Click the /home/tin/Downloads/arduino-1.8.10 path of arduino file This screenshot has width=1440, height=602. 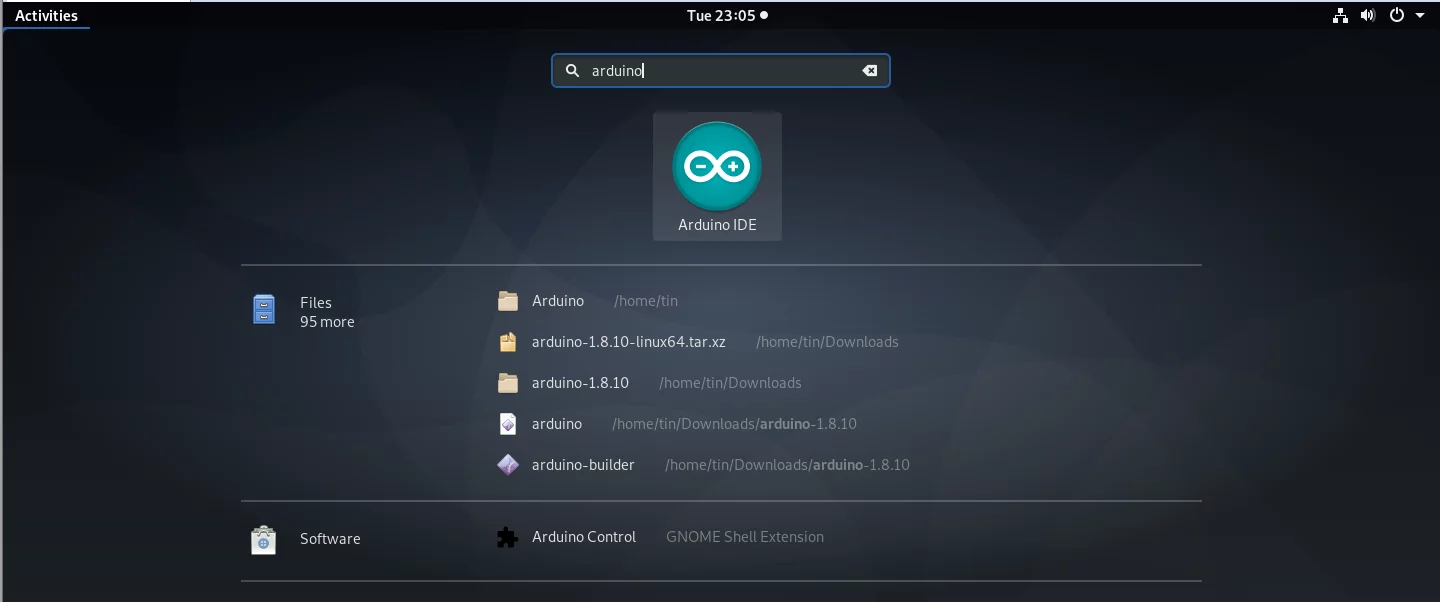coord(734,424)
